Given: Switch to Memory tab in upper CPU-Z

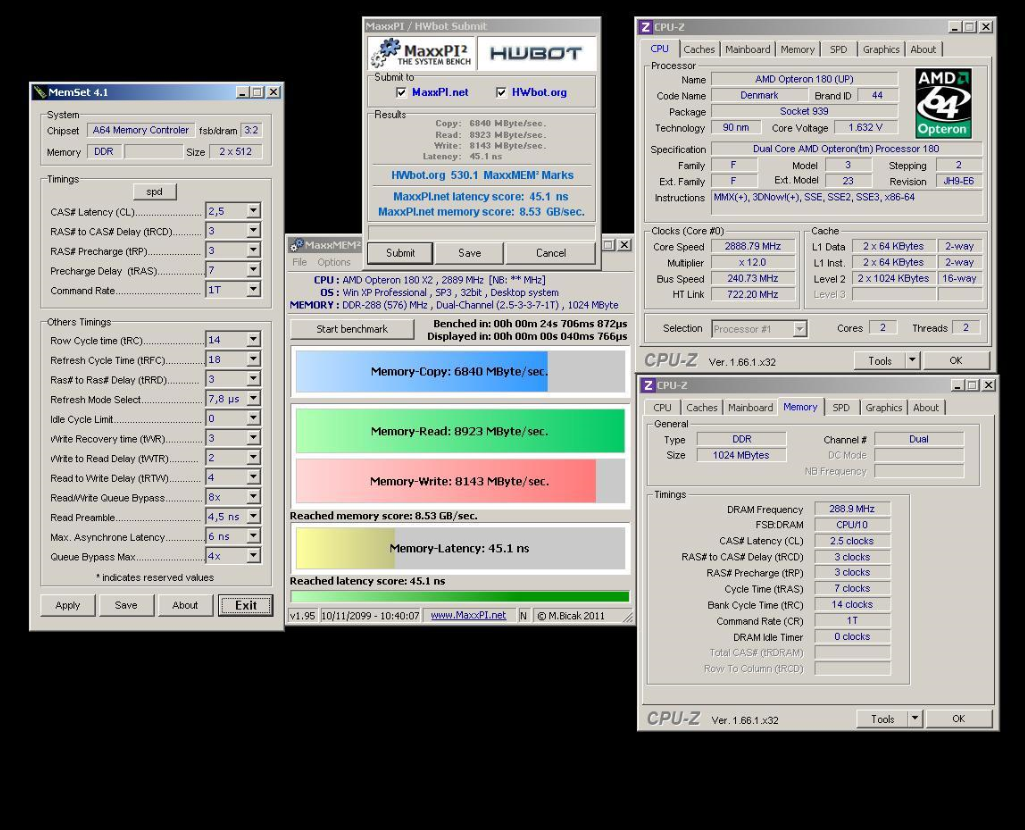Looking at the screenshot, I should pyautogui.click(x=797, y=49).
